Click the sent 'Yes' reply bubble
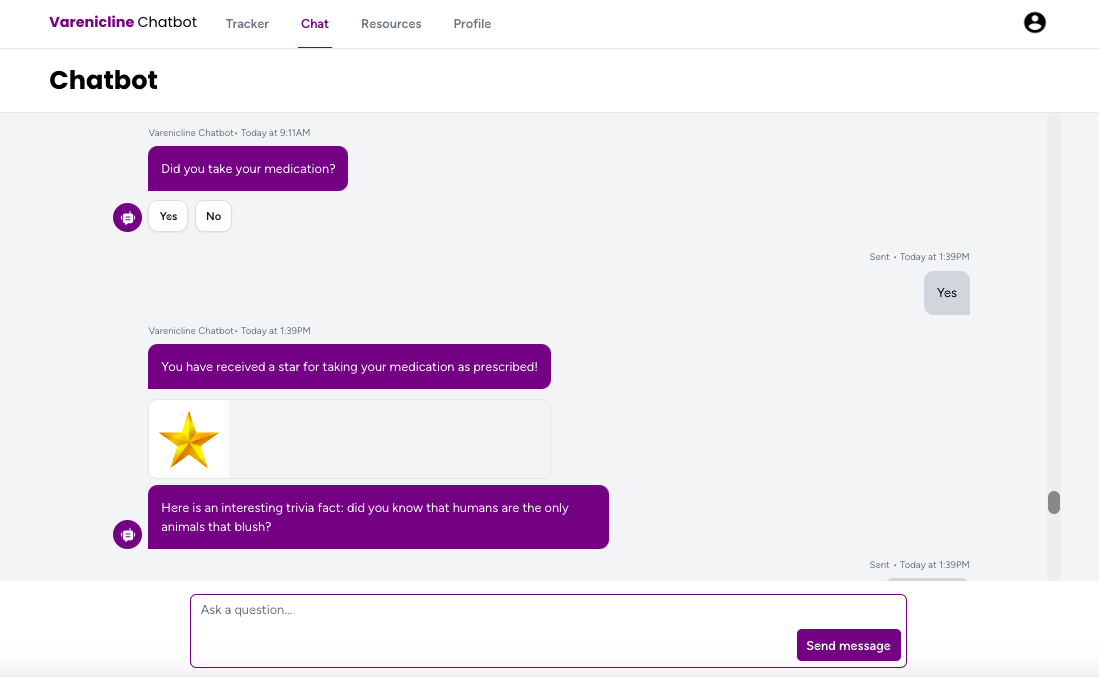Image resolution: width=1099 pixels, height=677 pixels. pyautogui.click(x=946, y=293)
